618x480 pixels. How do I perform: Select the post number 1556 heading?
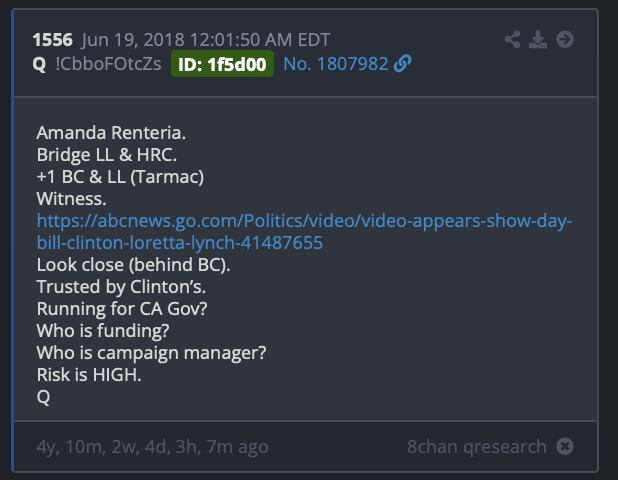click(52, 40)
